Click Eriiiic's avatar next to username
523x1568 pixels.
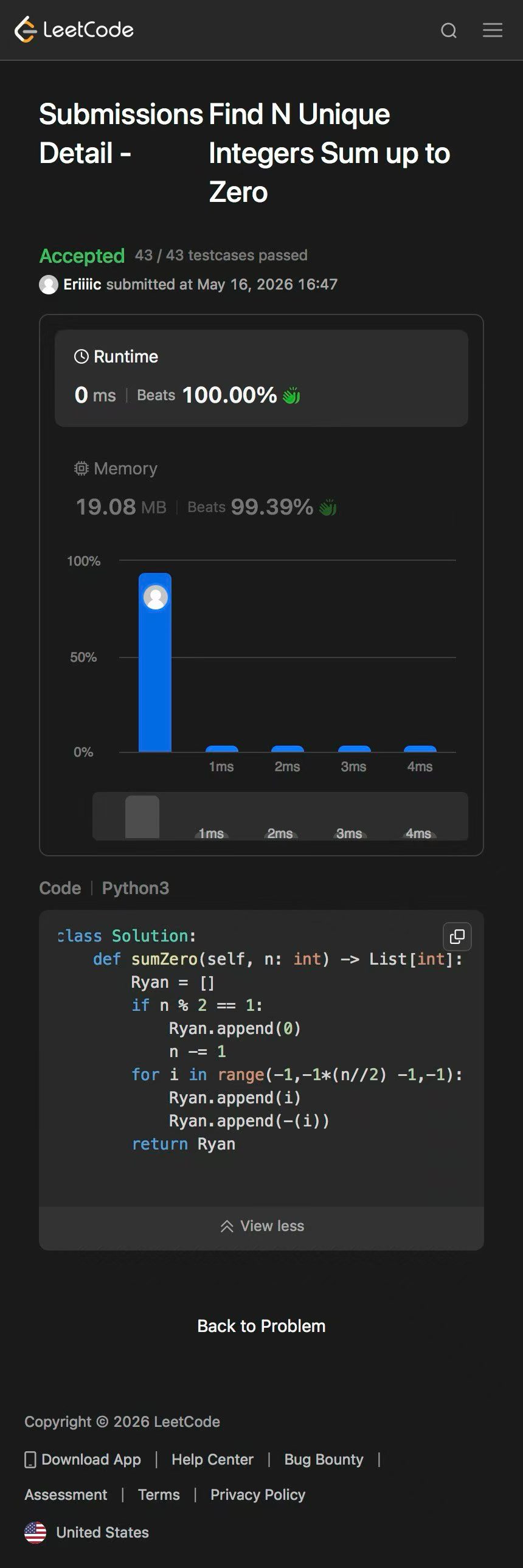pos(49,284)
